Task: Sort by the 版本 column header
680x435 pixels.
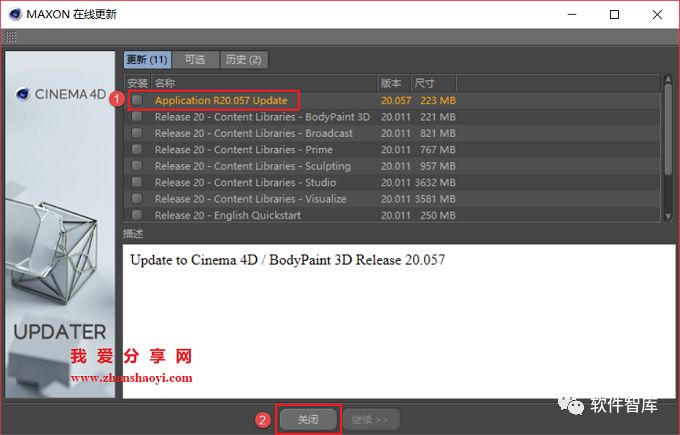Action: (394, 83)
